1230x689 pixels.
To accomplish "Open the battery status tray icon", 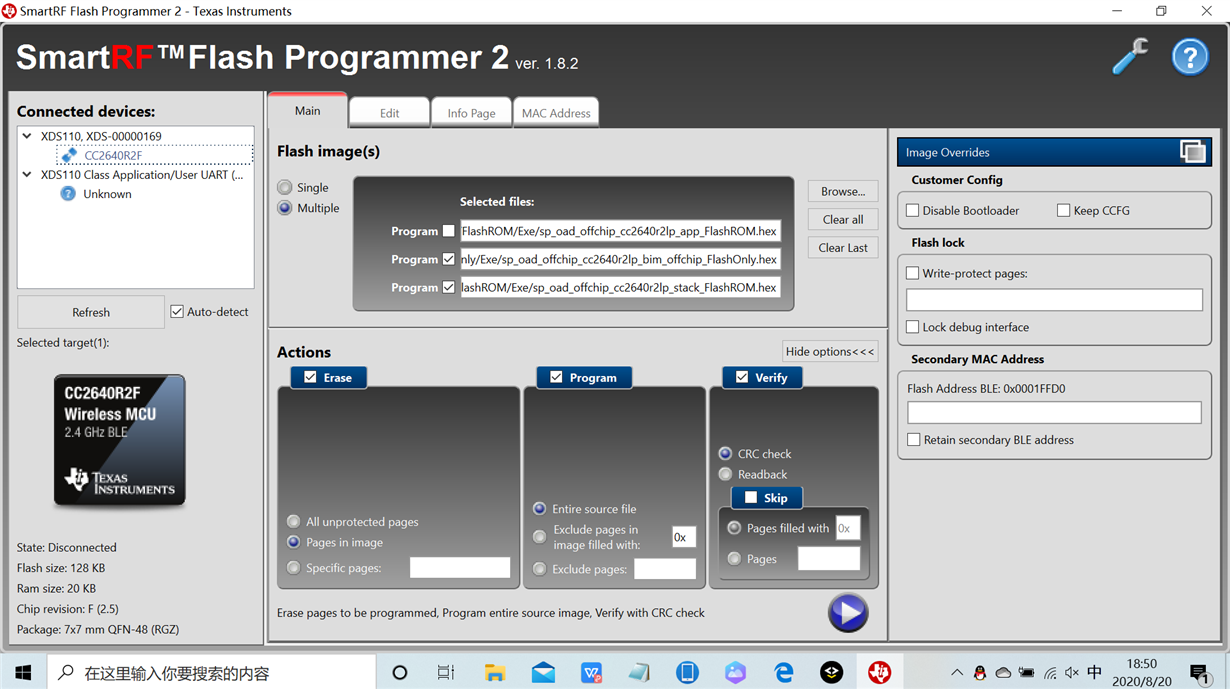I will click(1026, 673).
